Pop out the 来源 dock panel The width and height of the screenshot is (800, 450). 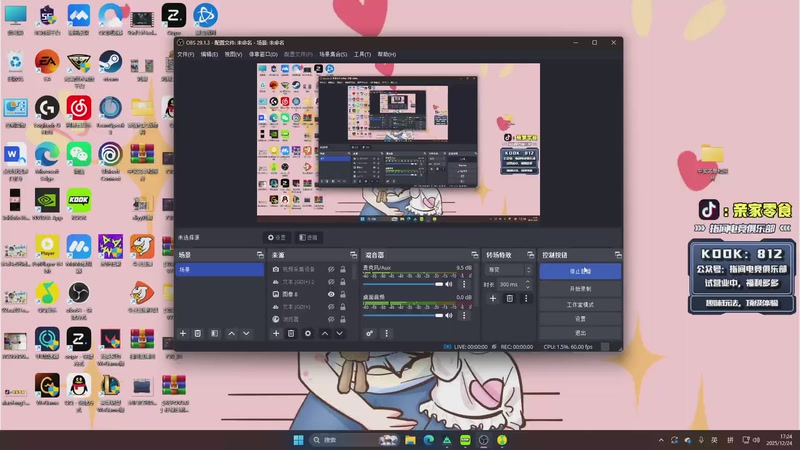pos(353,255)
